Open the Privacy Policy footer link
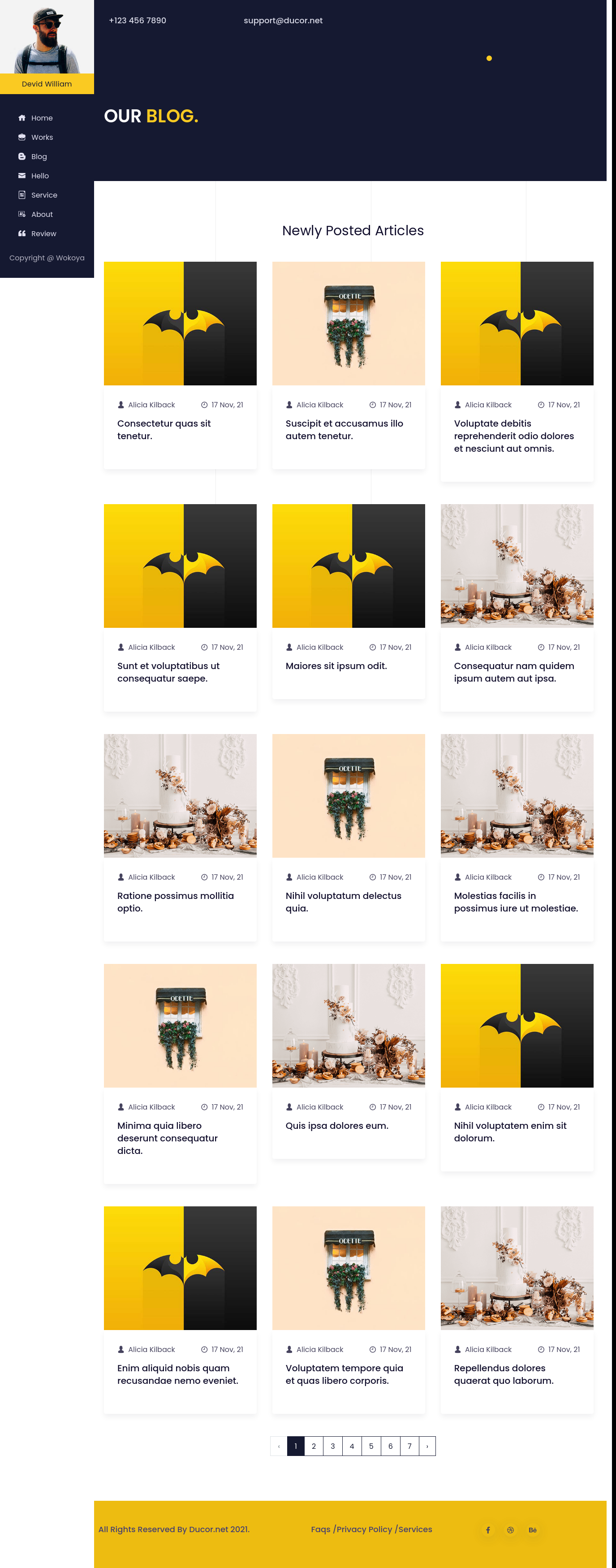 coord(364,1529)
